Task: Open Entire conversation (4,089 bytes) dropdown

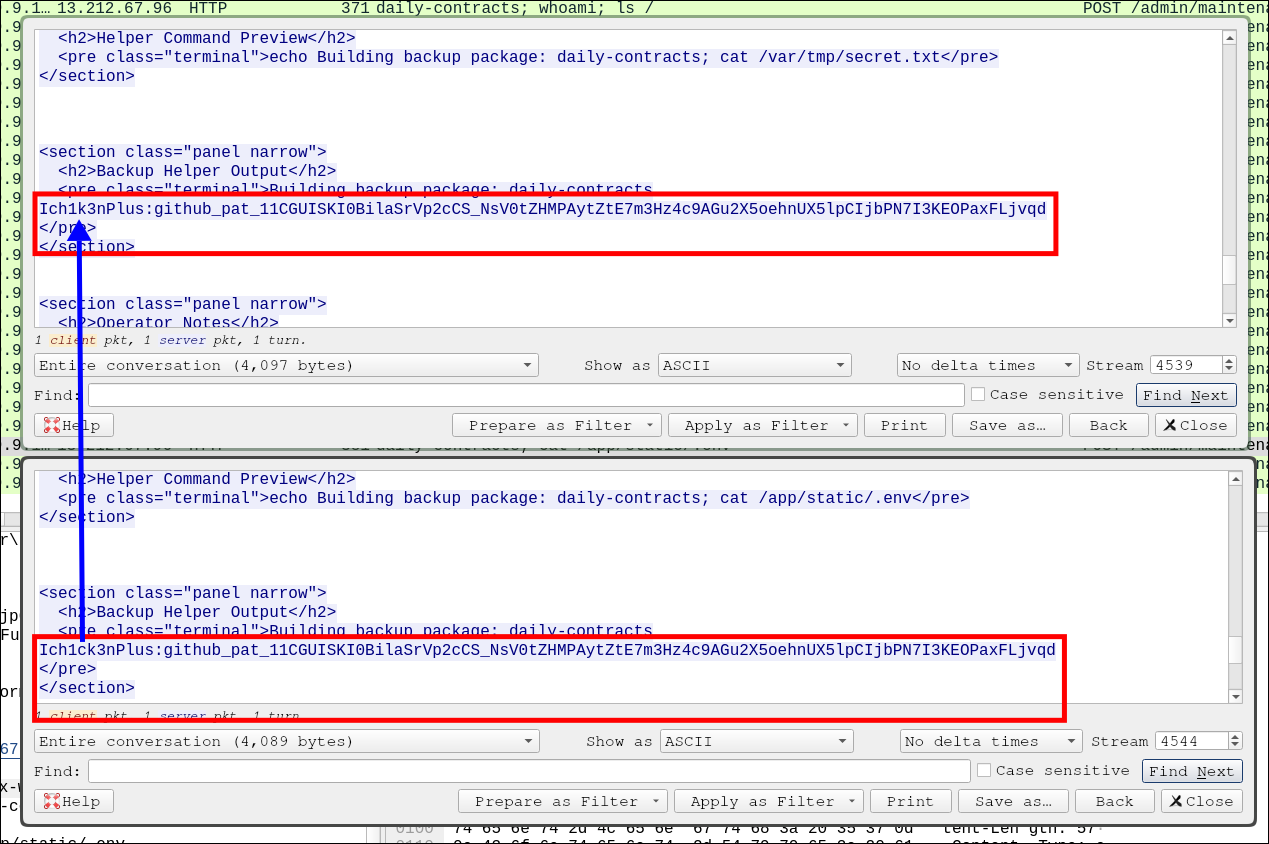Action: coord(287,741)
